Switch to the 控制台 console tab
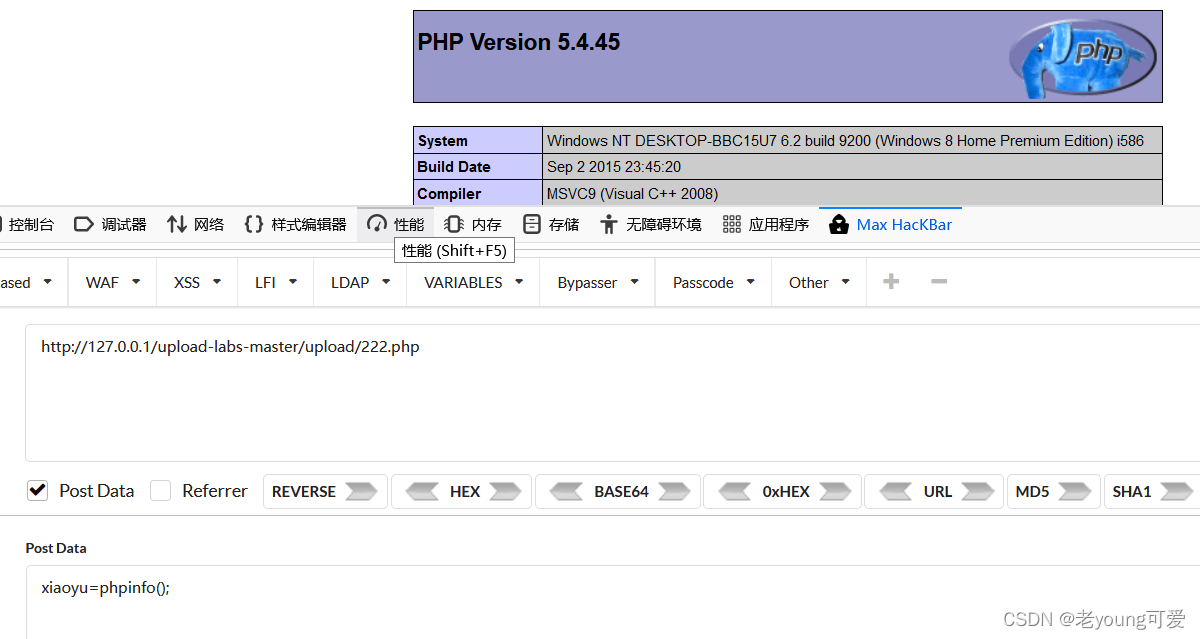 tap(31, 224)
